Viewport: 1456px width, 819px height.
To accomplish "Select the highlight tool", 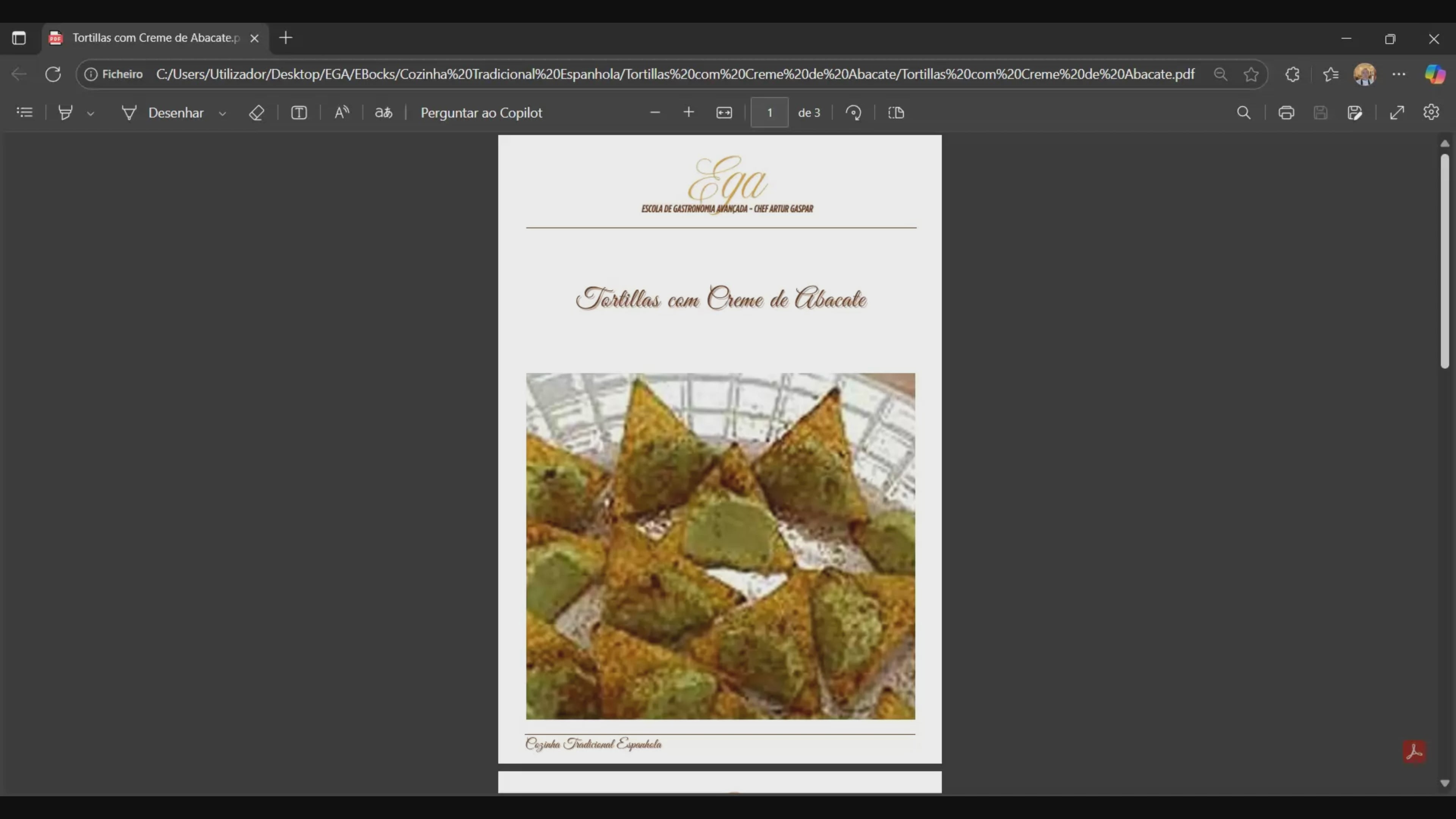I will (x=66, y=113).
